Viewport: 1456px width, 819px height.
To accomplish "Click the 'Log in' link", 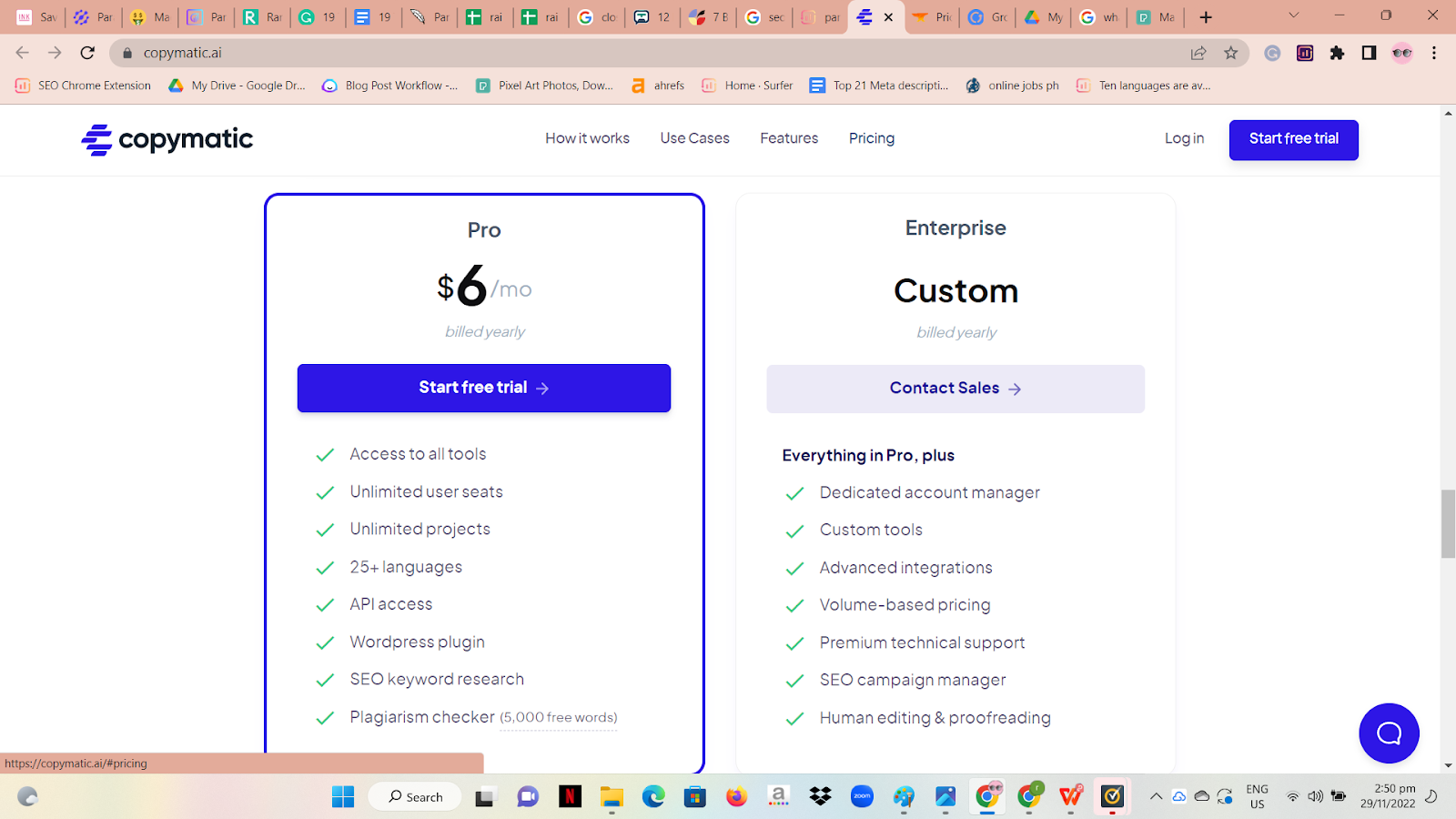I will pyautogui.click(x=1184, y=138).
